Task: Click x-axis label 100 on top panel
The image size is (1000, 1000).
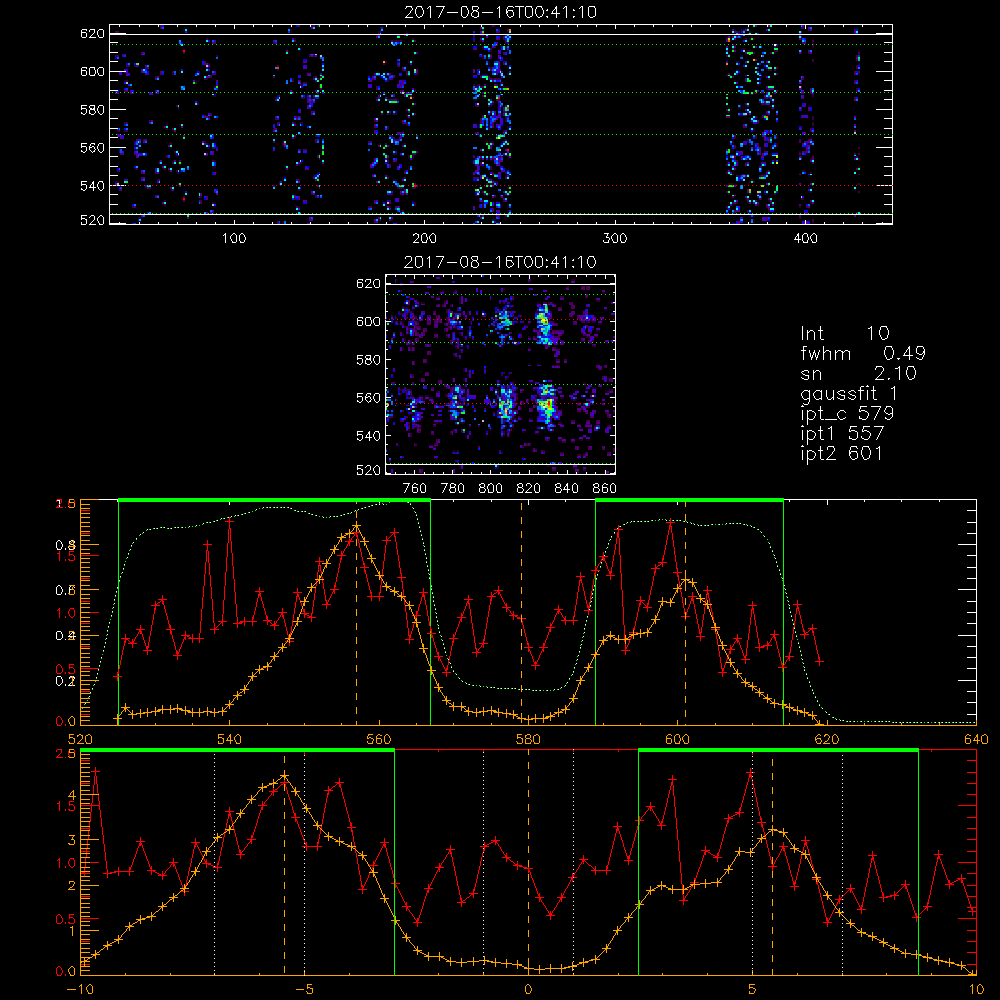Action: pyautogui.click(x=233, y=239)
